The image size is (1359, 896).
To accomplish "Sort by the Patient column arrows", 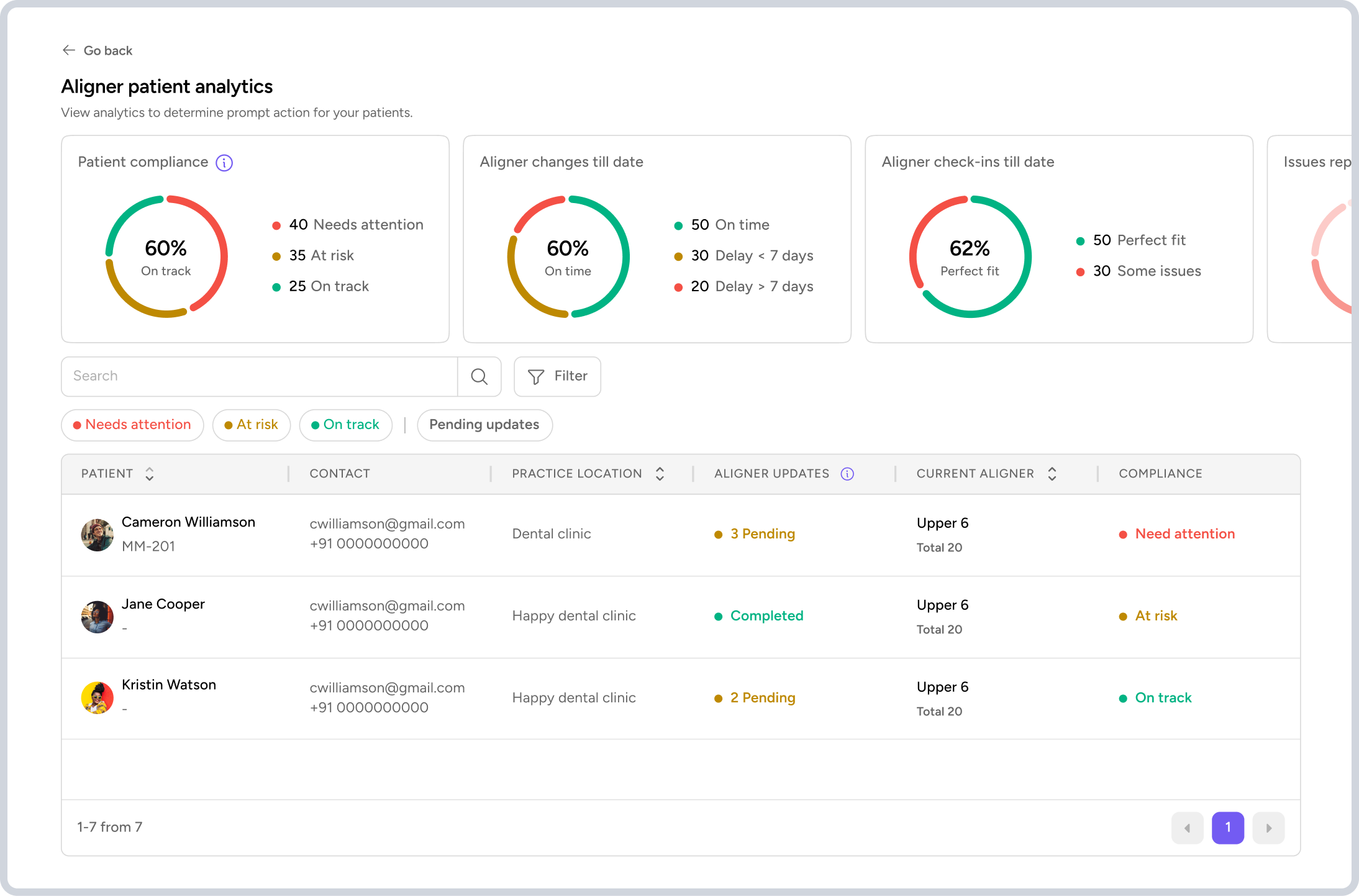I will (150, 474).
